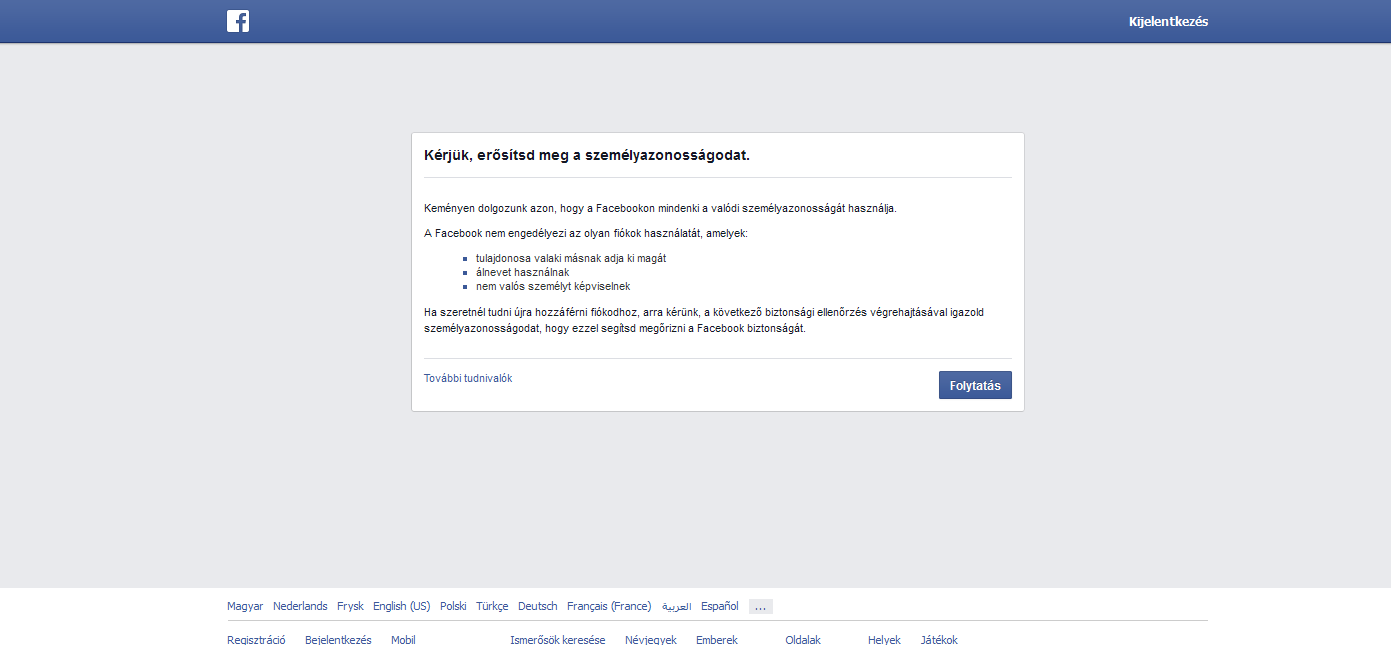Expand more languages with the ellipsis button
The width and height of the screenshot is (1391, 645).
760,606
